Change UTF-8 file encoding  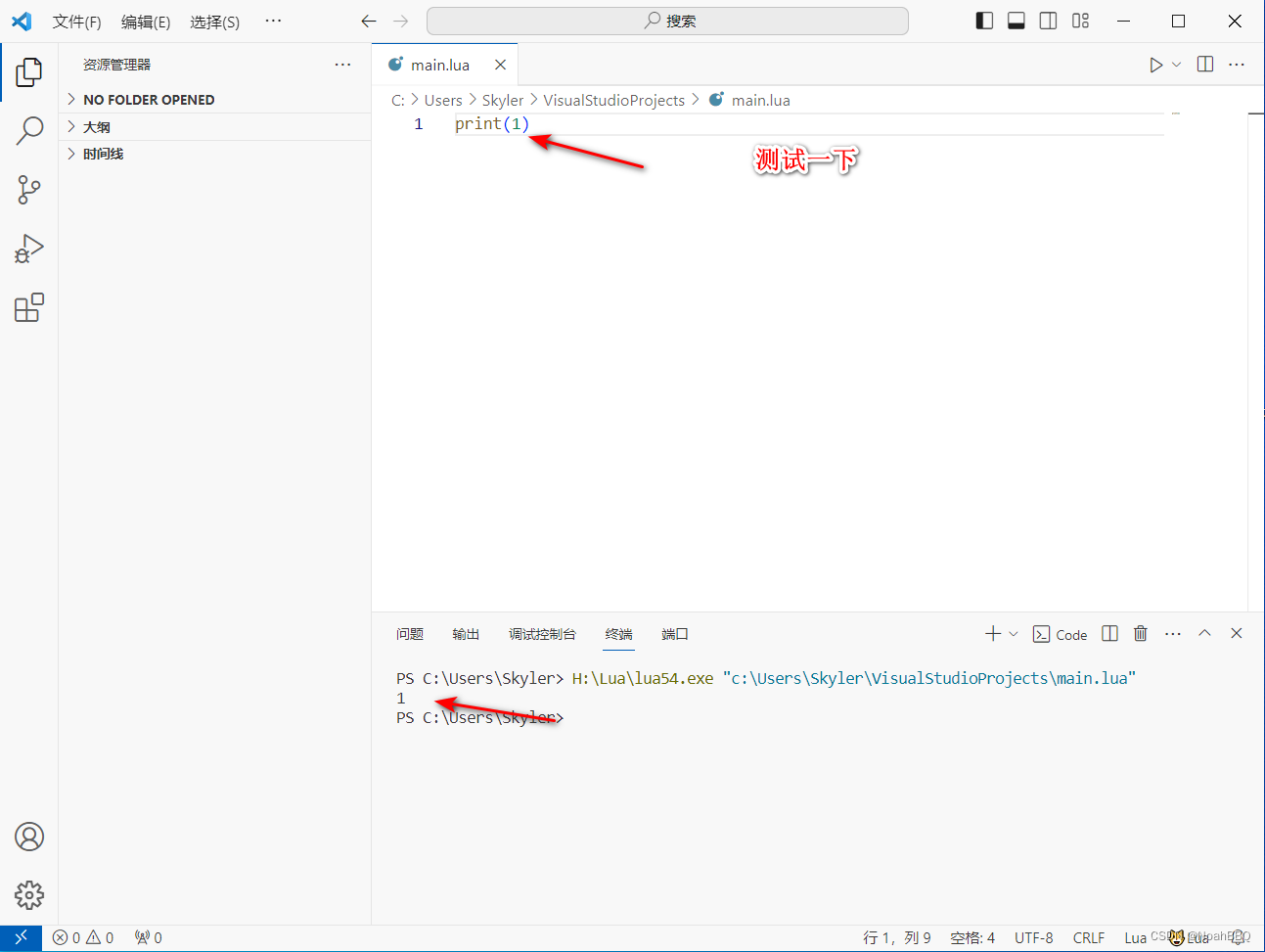tap(1034, 937)
